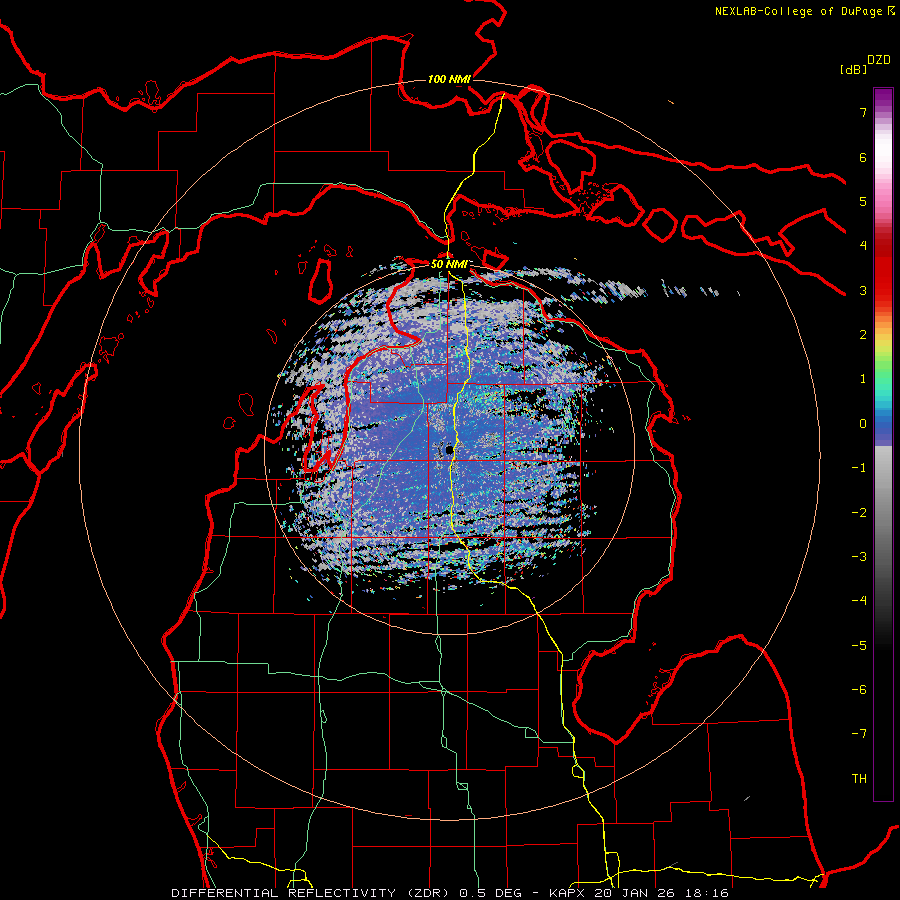Screen dimensions: 900x900
Task: Click the -6 value on color scale
Action: click(859, 690)
